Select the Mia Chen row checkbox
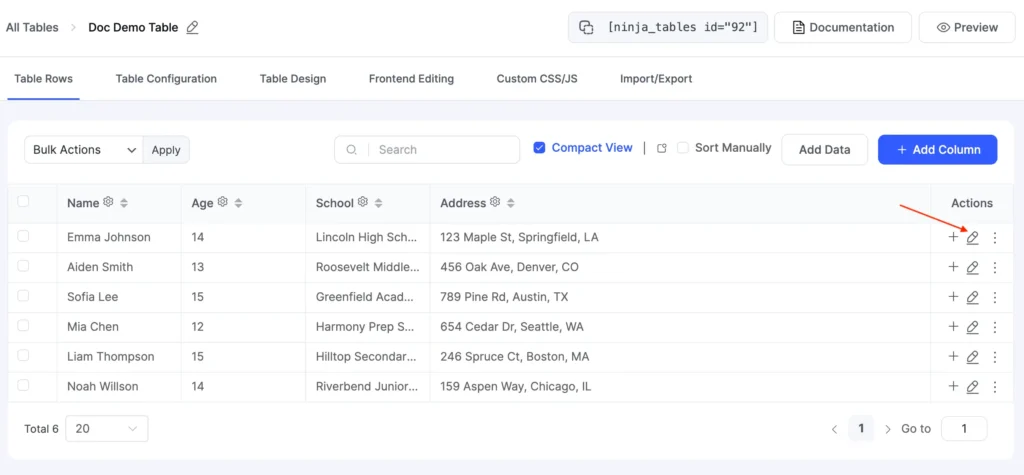Screen dimensions: 1024x475 [23, 325]
